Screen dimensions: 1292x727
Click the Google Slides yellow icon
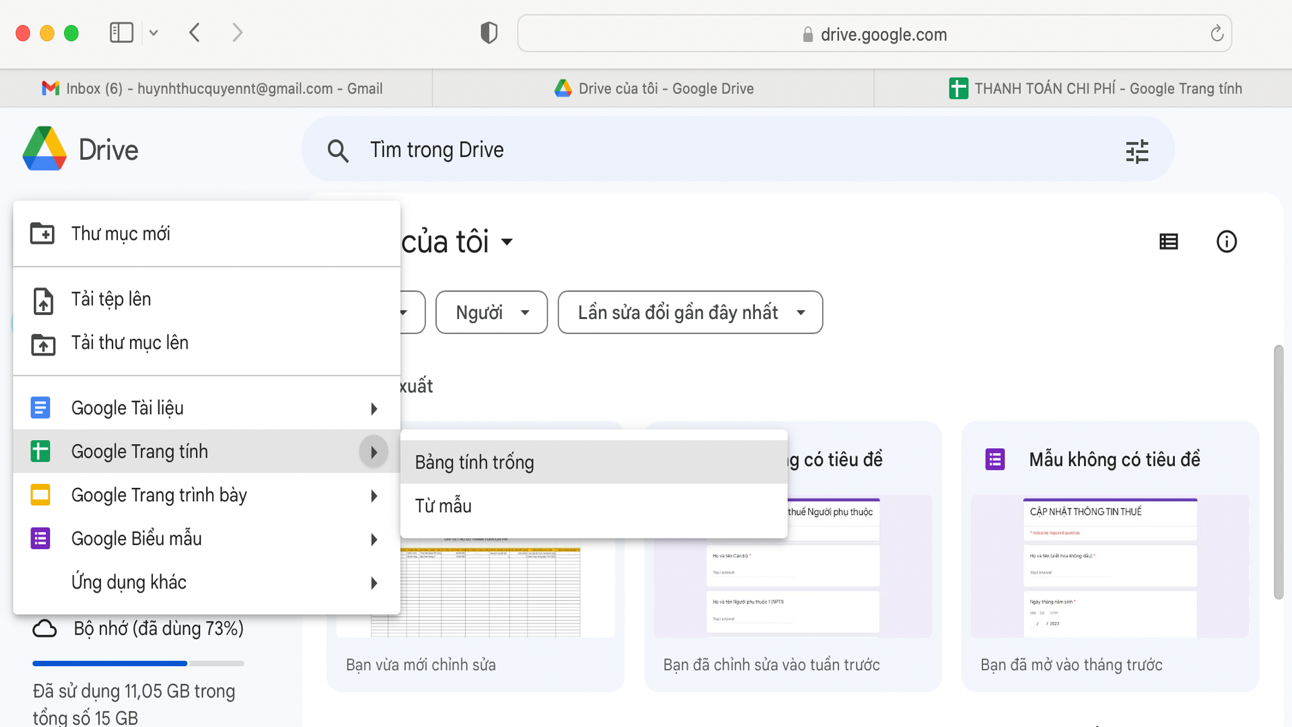tap(40, 495)
